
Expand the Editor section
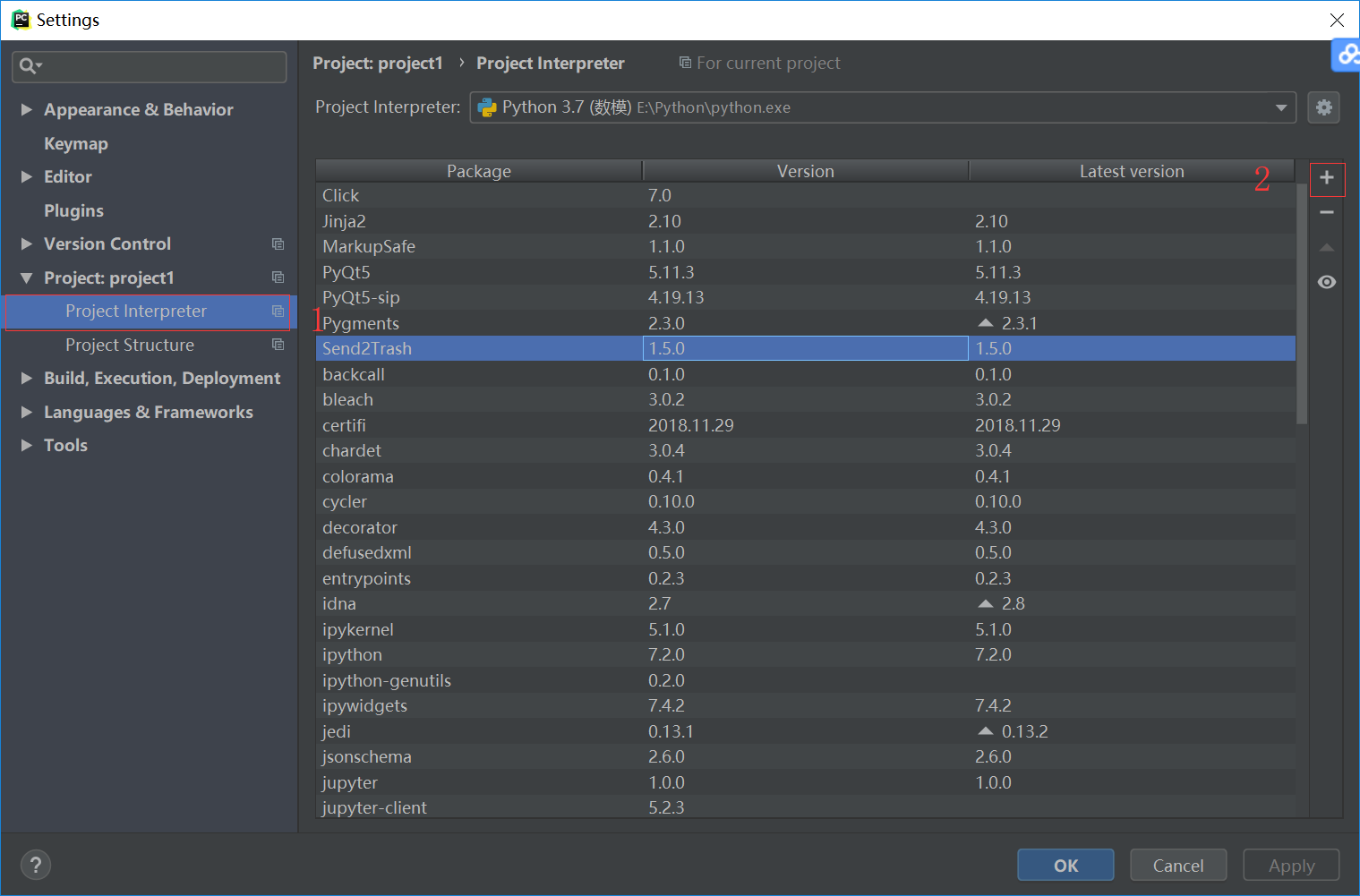pos(27,177)
